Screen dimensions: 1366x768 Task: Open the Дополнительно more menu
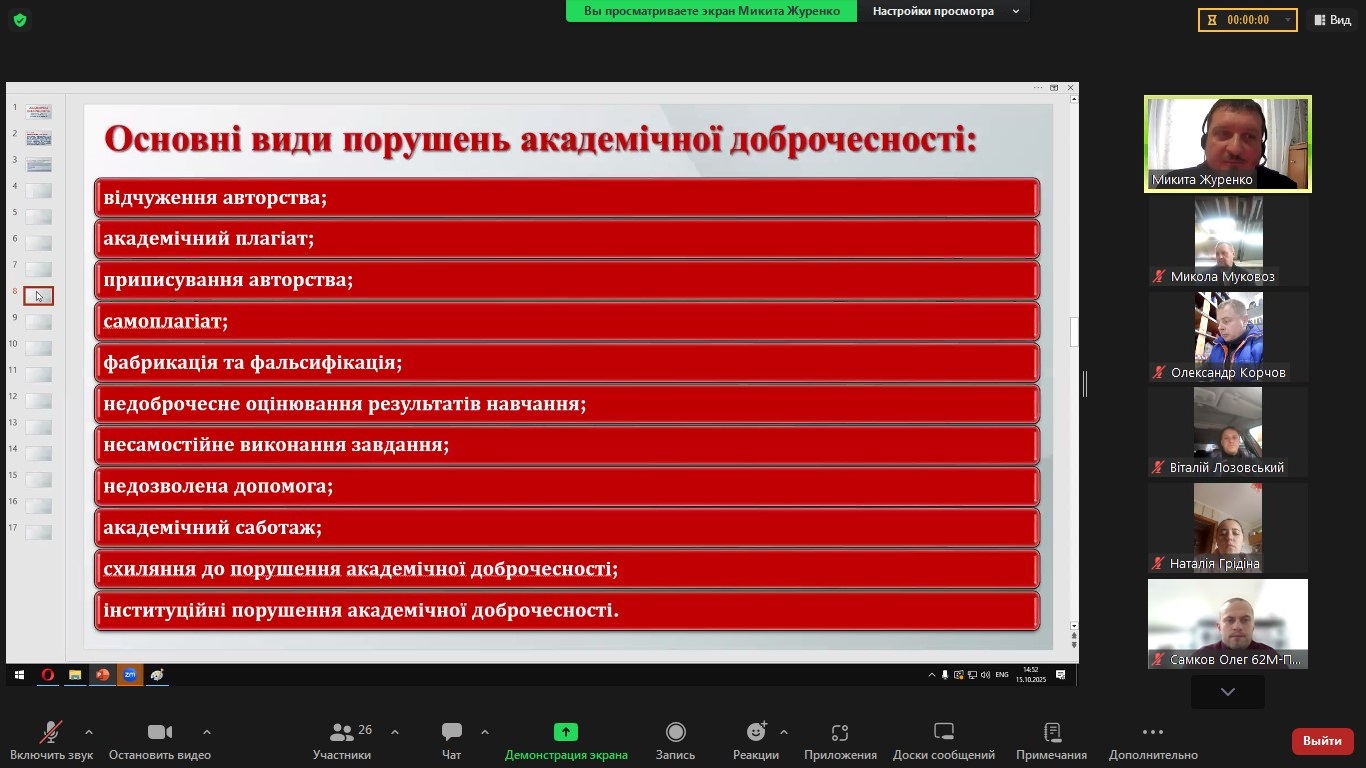[x=1152, y=733]
